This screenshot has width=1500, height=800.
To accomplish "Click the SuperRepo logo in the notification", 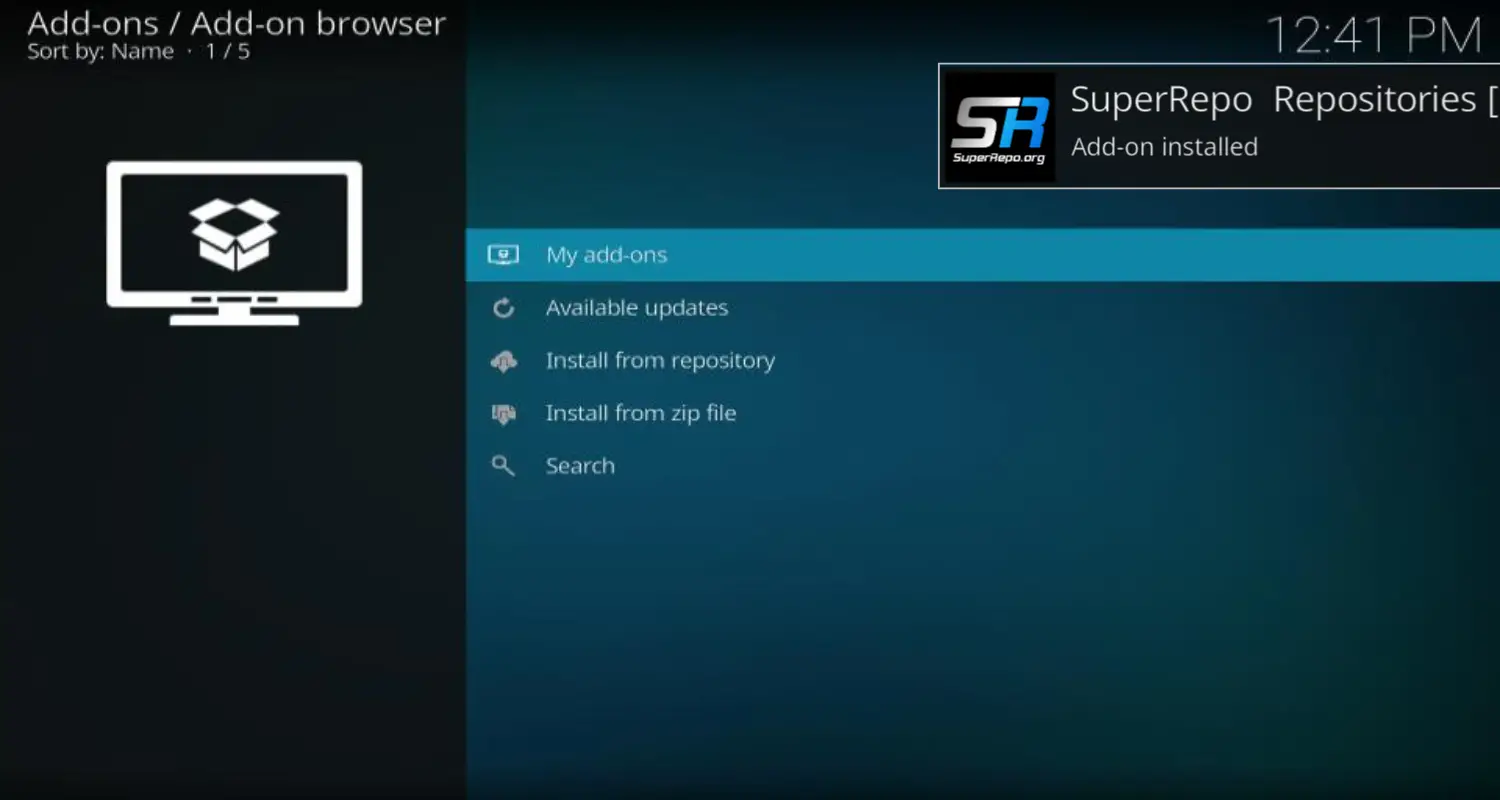I will coord(1000,127).
